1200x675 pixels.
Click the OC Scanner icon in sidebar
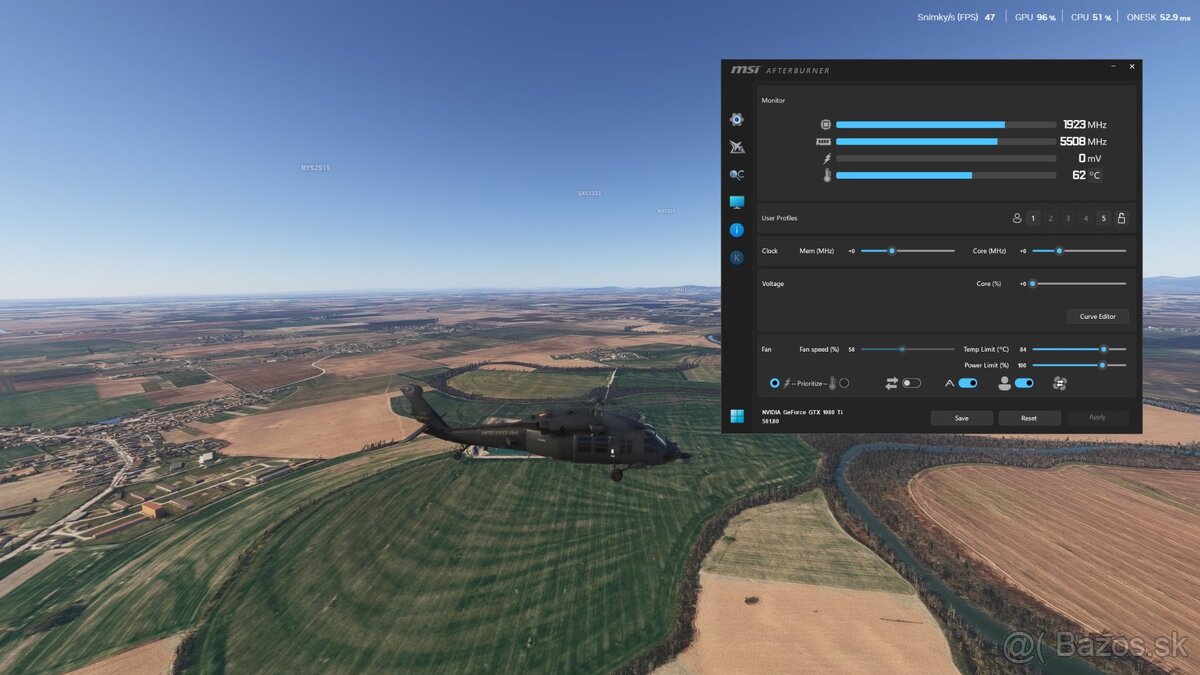pyautogui.click(x=737, y=175)
